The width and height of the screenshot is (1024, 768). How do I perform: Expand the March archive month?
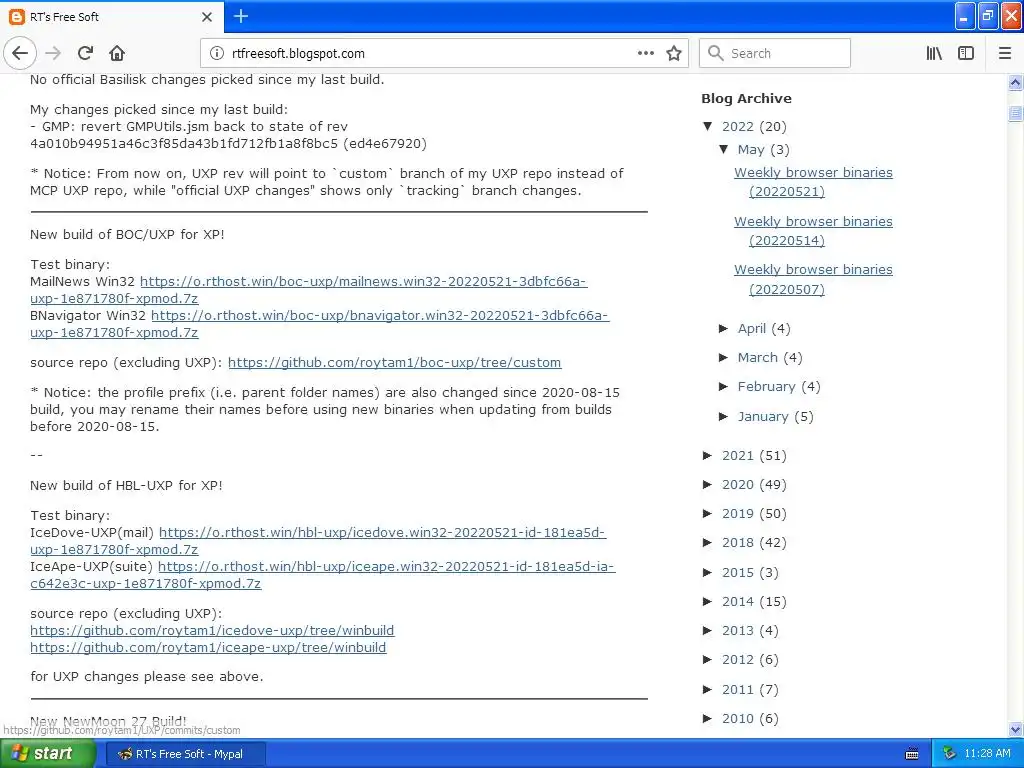[x=724, y=357]
